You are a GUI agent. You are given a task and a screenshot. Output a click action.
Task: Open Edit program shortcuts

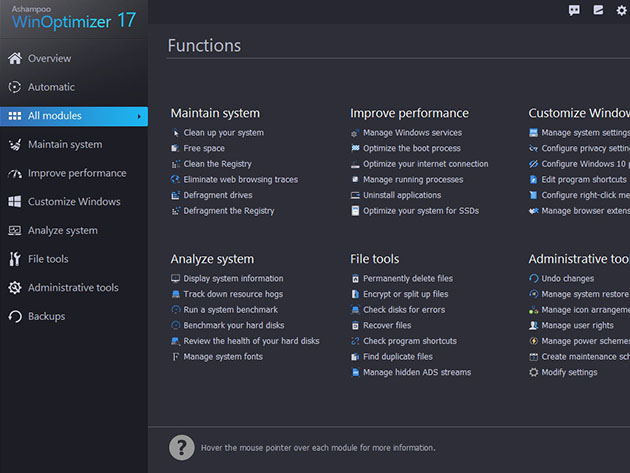coord(584,180)
